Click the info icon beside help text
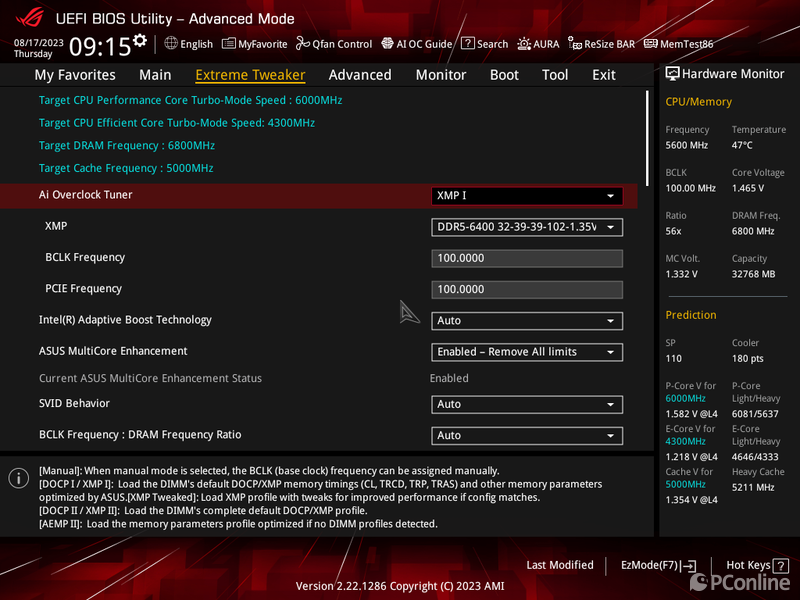Viewport: 800px width, 600px height. [x=19, y=478]
